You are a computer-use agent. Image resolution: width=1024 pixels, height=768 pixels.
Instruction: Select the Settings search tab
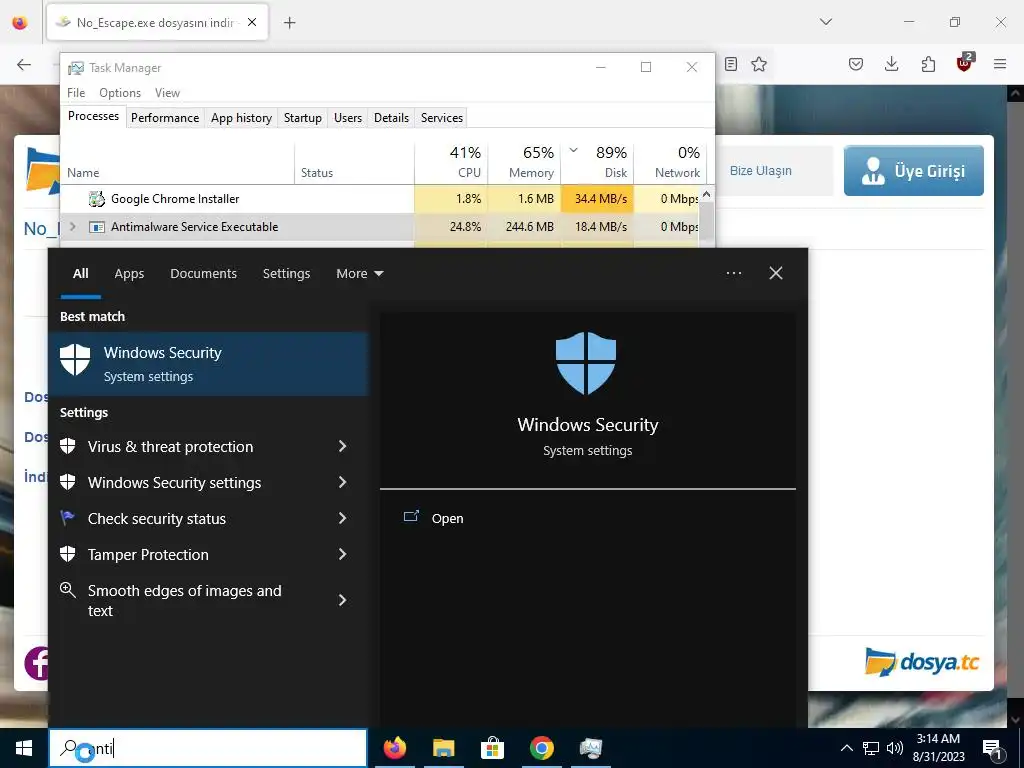[x=286, y=273]
